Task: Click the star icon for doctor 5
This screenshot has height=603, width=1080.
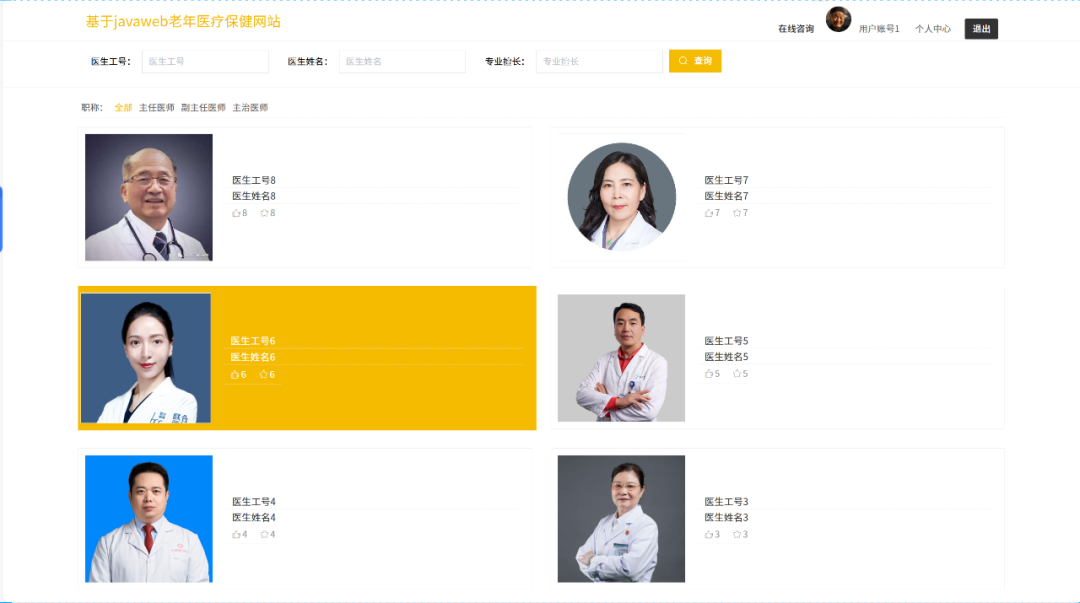Action: click(x=736, y=374)
